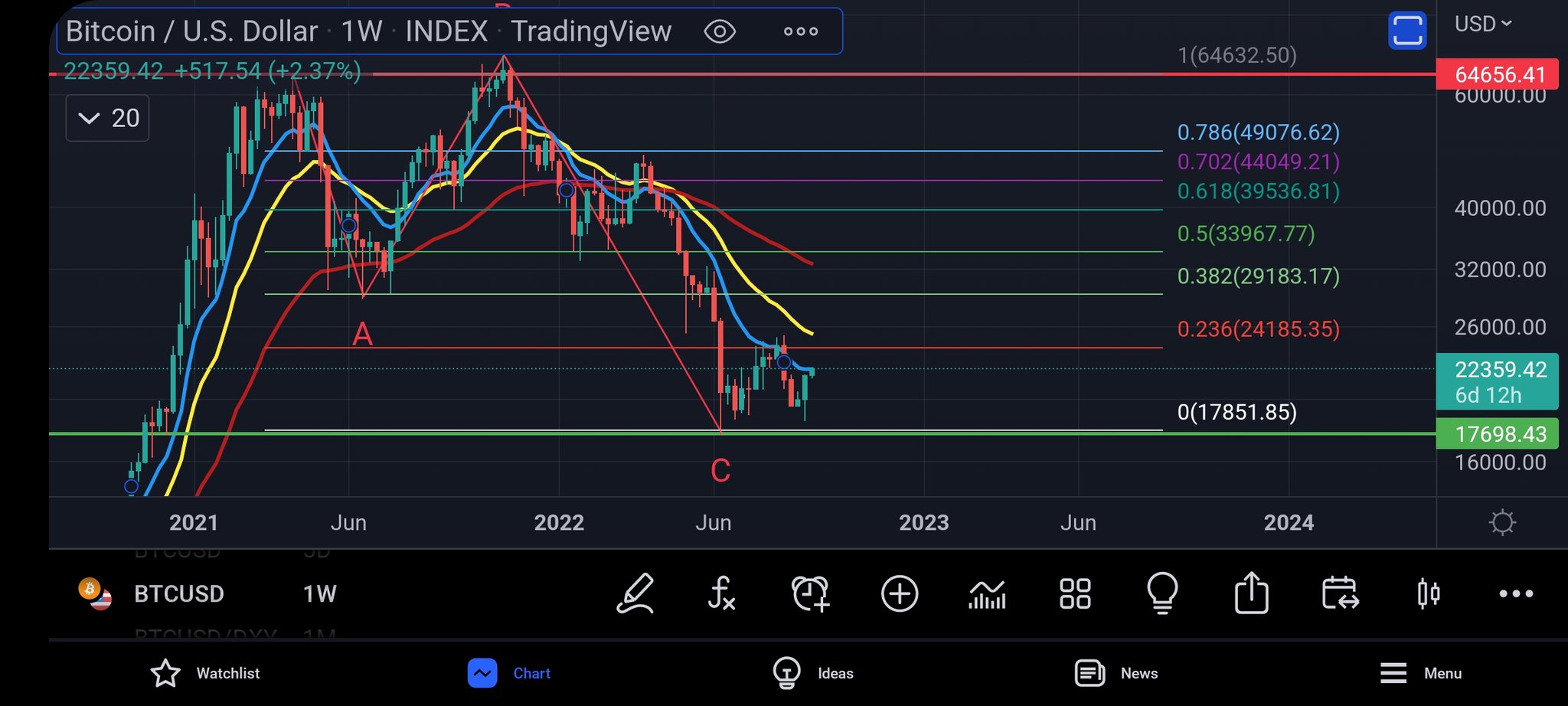Open the chart indicators templates icon
The image size is (1568, 706).
tap(987, 593)
